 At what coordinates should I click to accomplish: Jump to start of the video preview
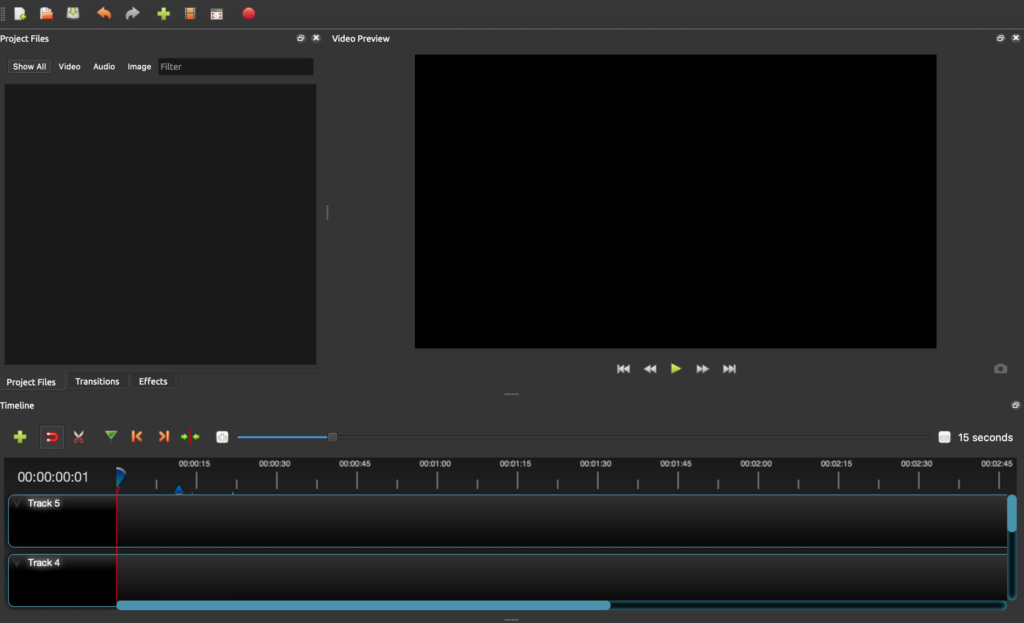tap(624, 369)
